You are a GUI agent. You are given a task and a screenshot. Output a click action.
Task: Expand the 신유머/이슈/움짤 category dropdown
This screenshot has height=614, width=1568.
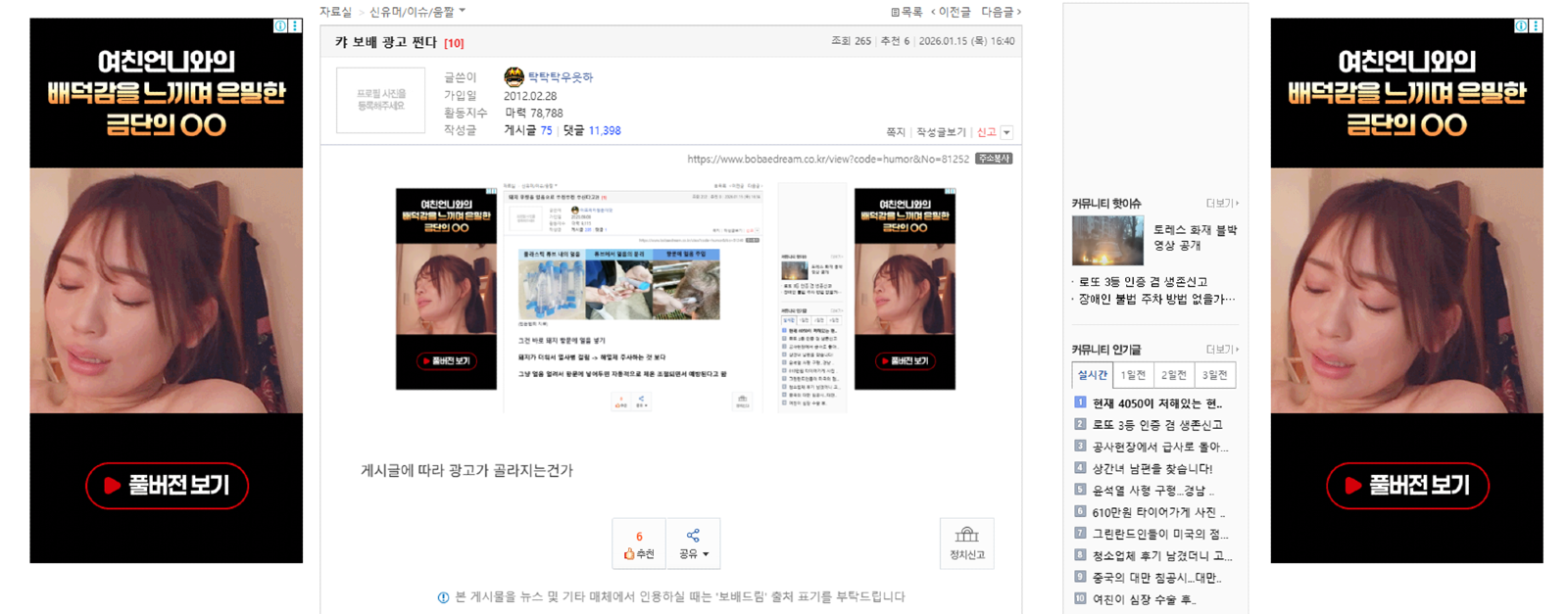(463, 12)
